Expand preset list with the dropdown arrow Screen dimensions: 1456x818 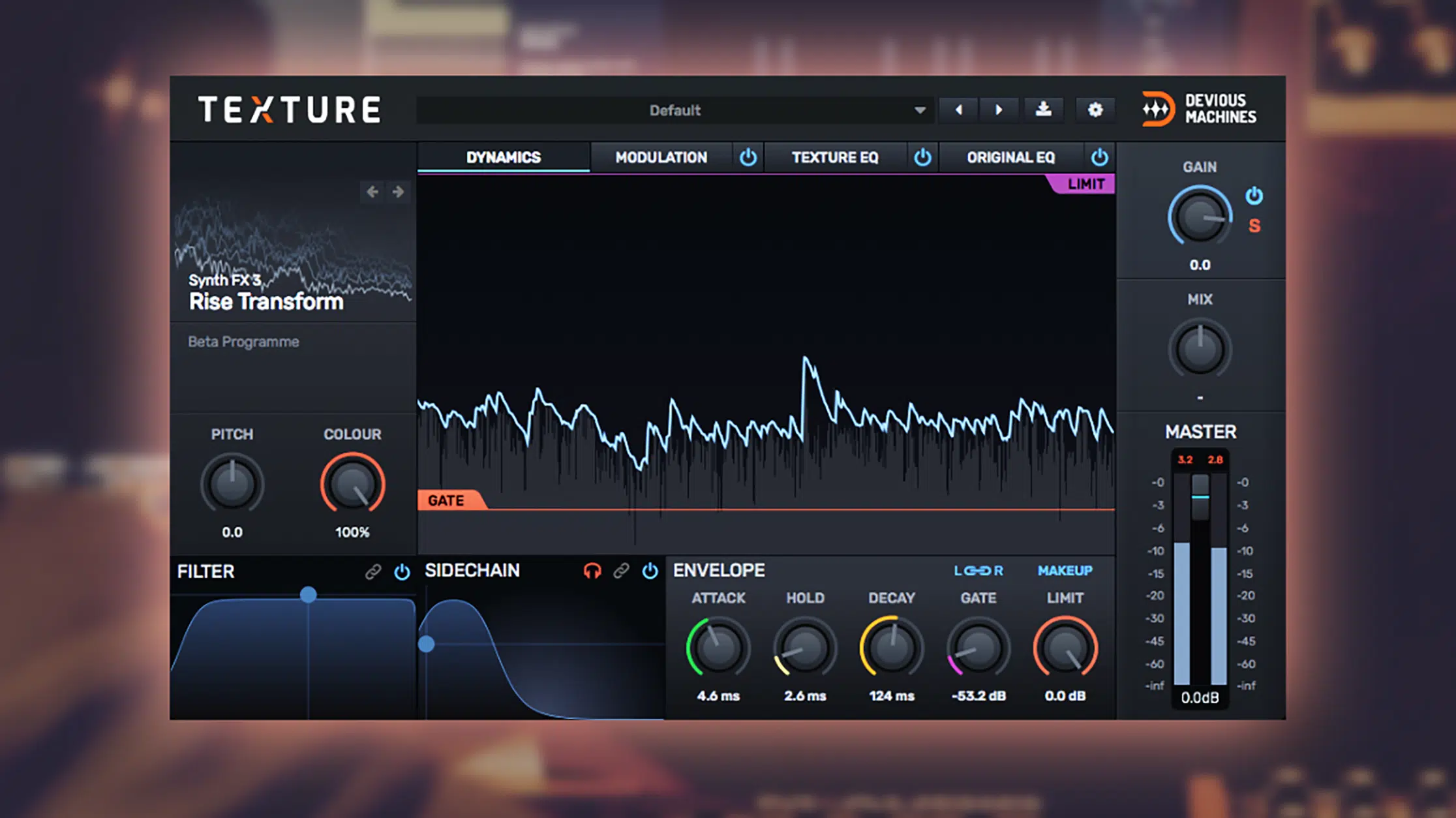920,110
